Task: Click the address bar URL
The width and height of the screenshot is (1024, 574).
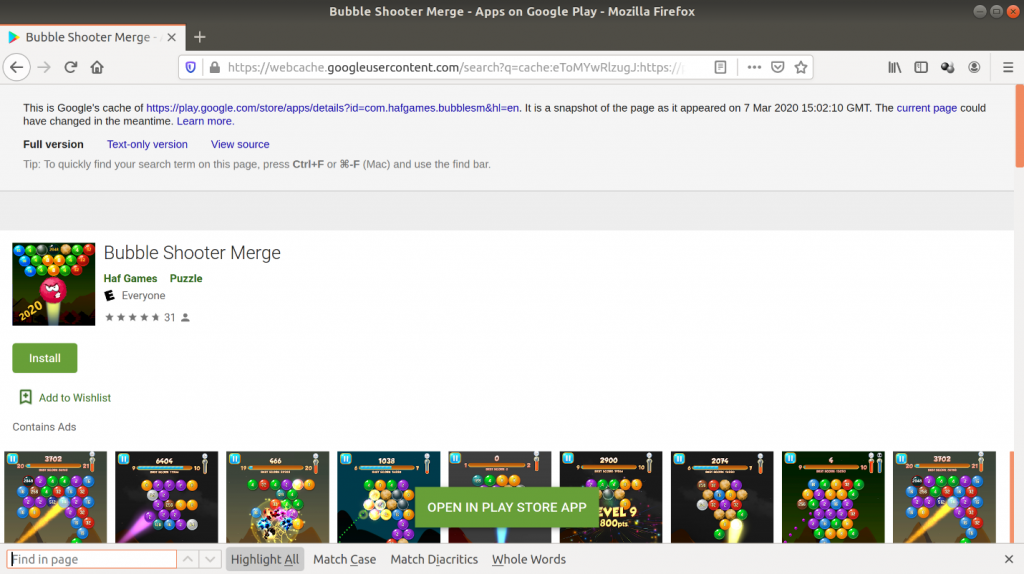Action: coord(457,67)
